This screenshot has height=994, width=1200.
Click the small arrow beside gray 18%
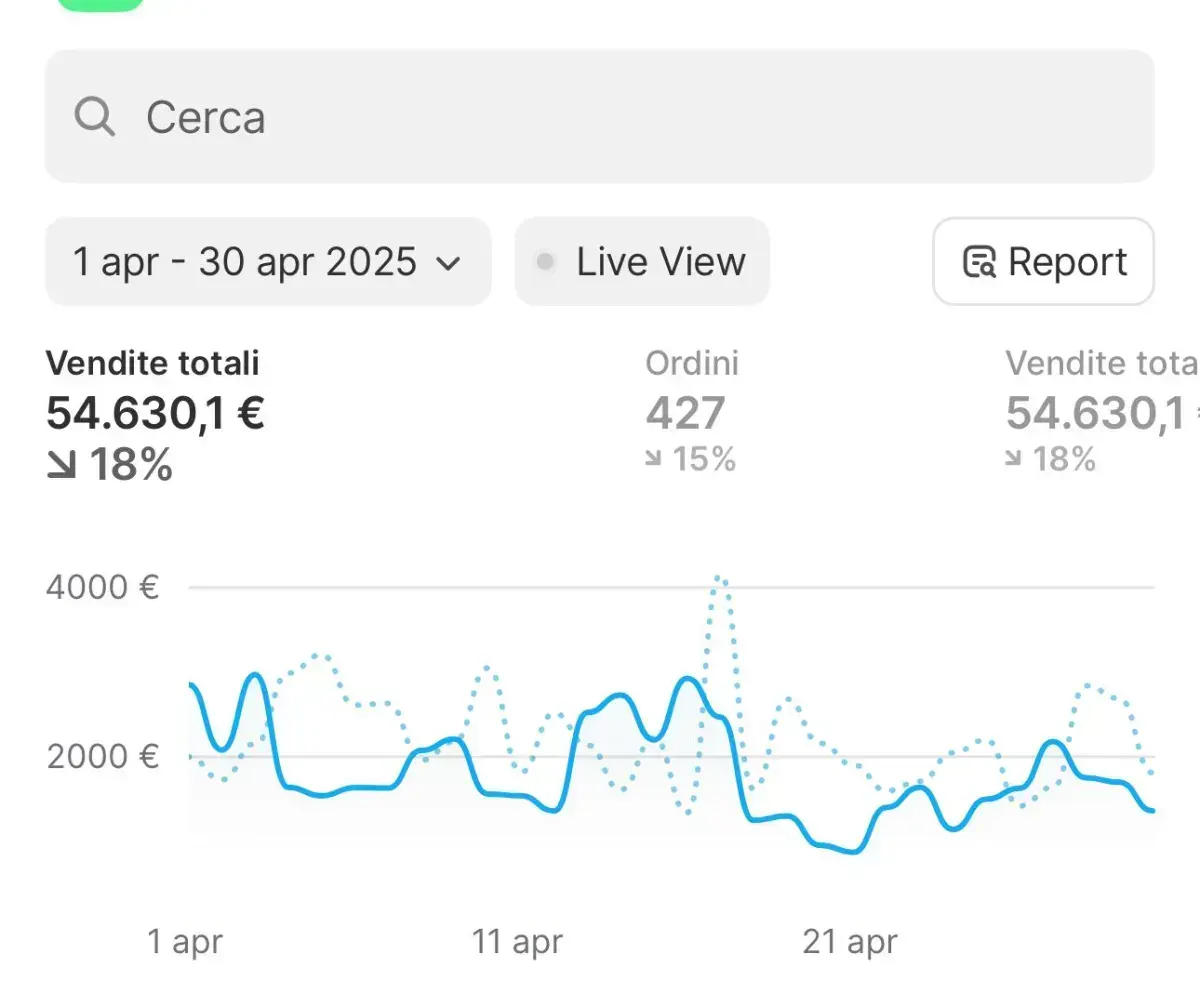pyautogui.click(x=1014, y=459)
